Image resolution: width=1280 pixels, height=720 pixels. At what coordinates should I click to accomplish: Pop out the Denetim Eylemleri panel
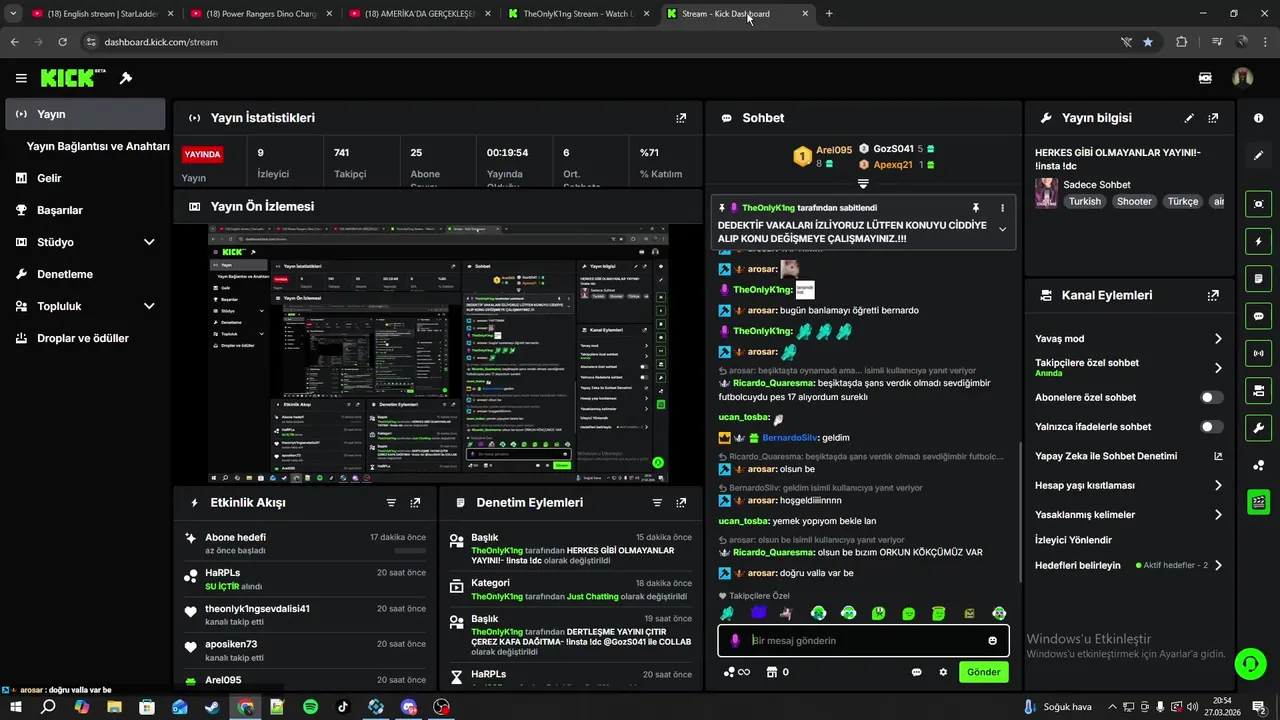click(681, 503)
